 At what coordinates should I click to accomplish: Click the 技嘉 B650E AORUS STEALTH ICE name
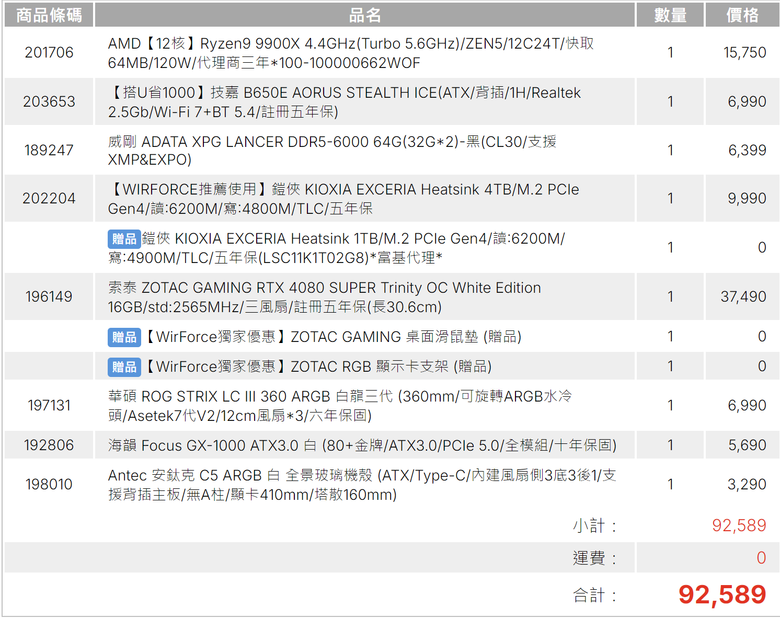(x=344, y=102)
